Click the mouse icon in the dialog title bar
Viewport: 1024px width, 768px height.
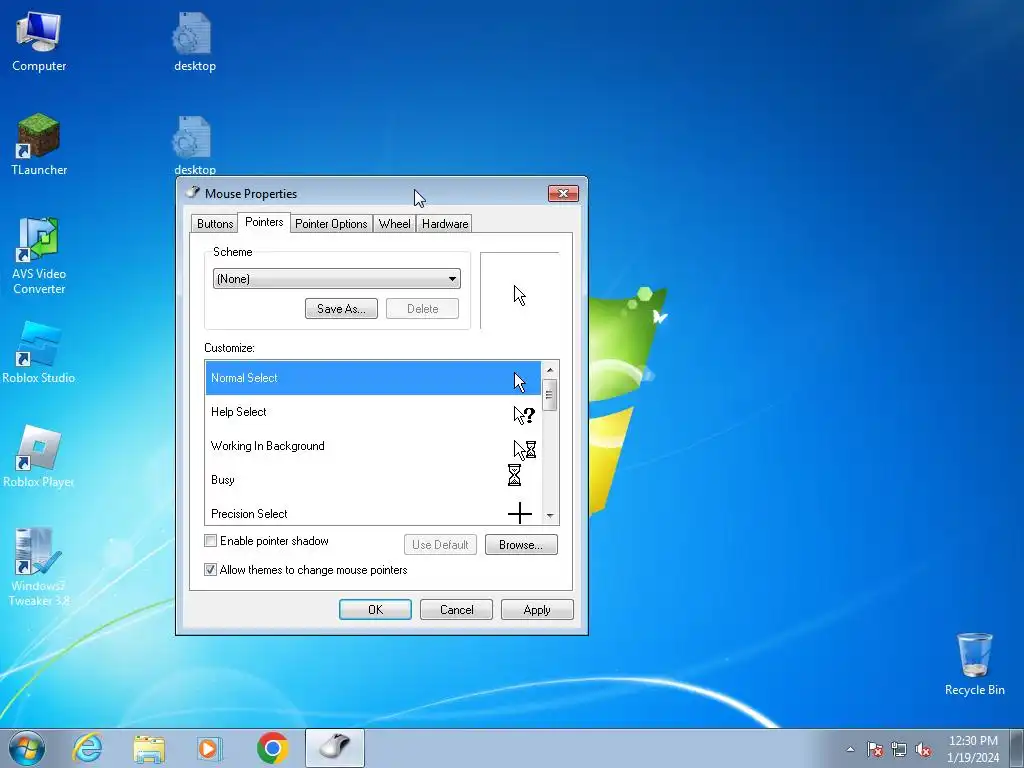[x=193, y=192]
